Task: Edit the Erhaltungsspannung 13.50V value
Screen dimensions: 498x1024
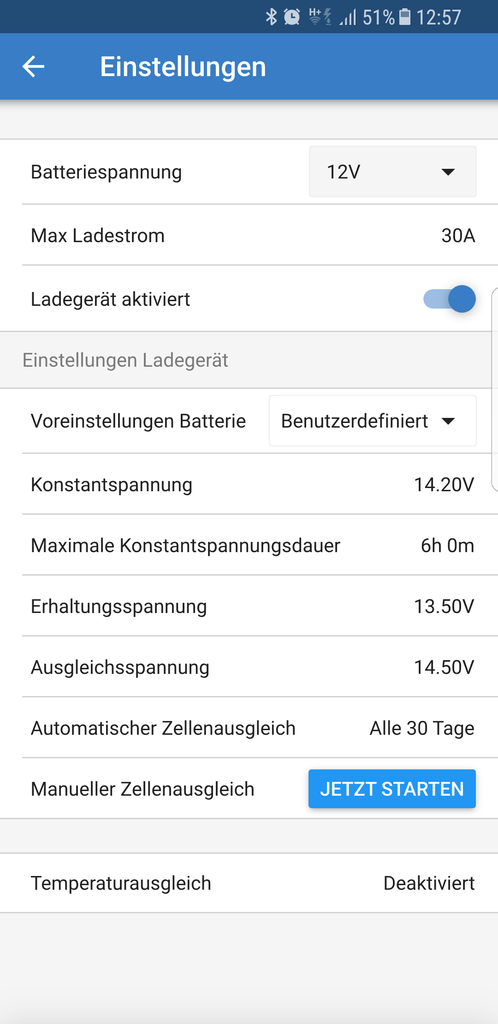Action: tap(249, 606)
